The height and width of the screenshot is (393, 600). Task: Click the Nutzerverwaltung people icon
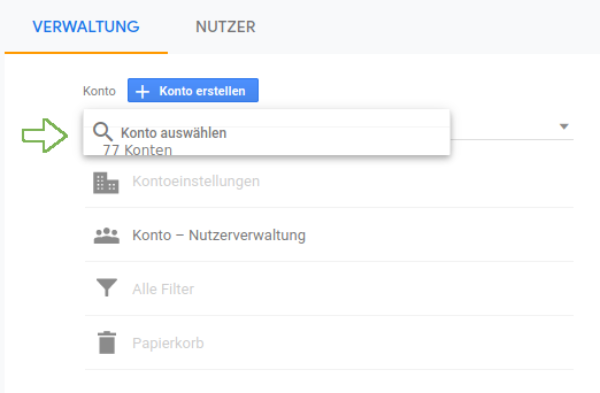click(106, 235)
